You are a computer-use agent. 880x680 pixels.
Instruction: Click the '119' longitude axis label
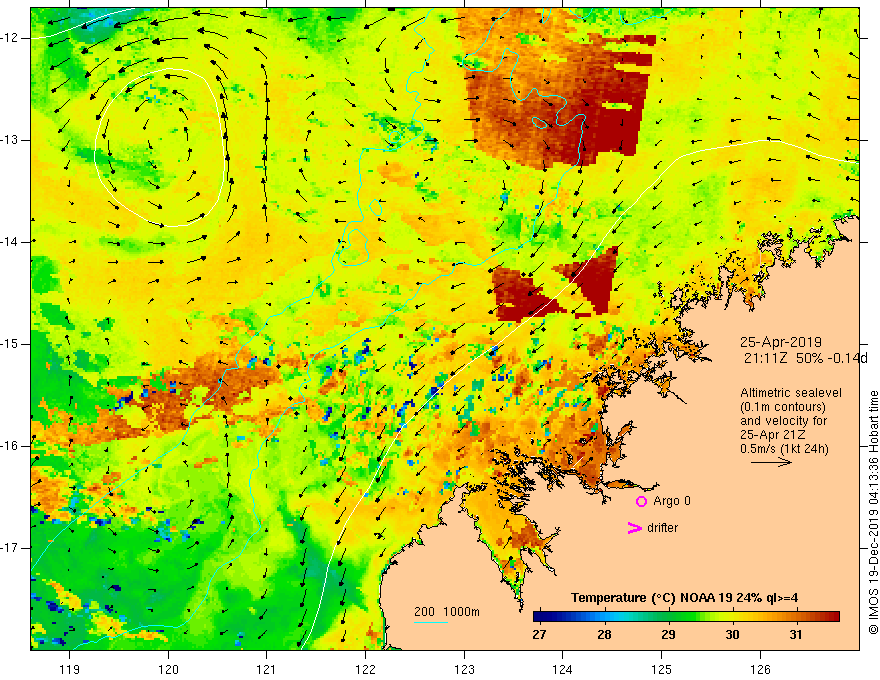tap(70, 669)
